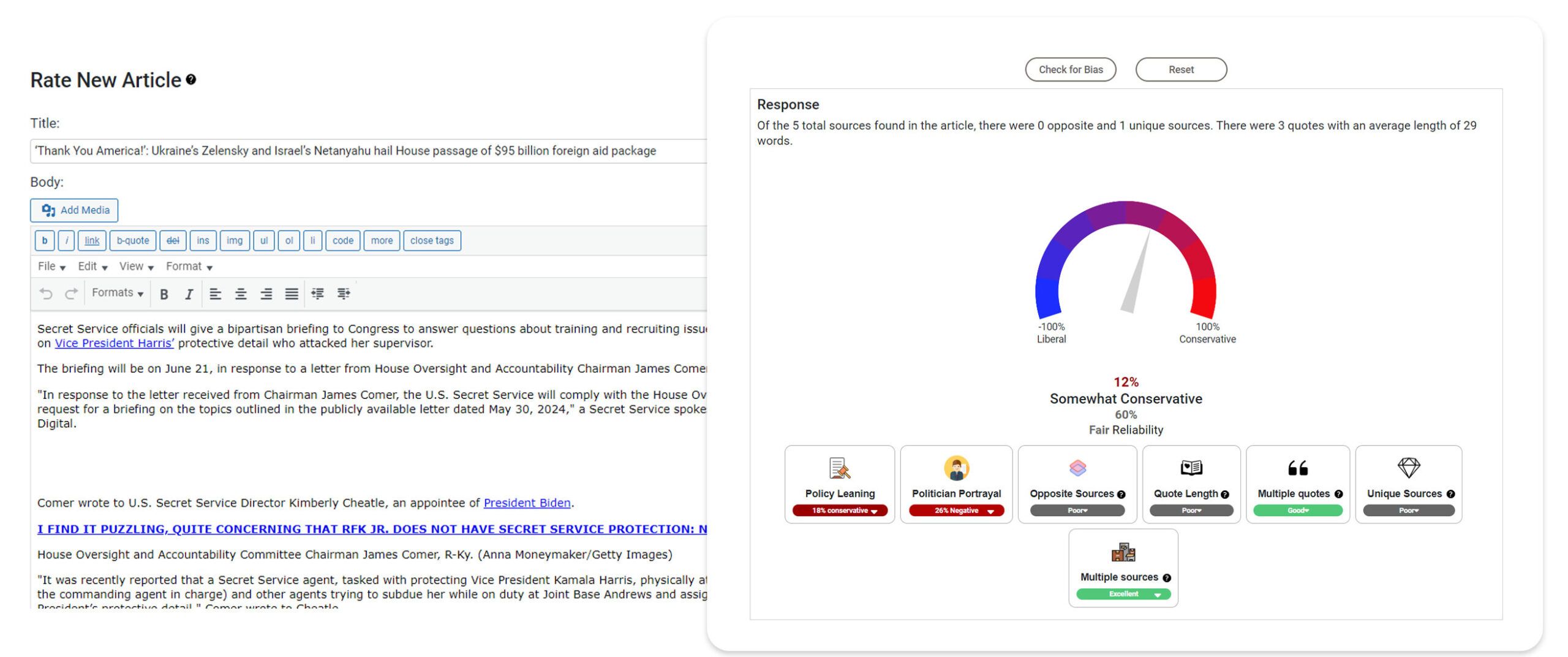Click the article Title input field

coord(367,151)
